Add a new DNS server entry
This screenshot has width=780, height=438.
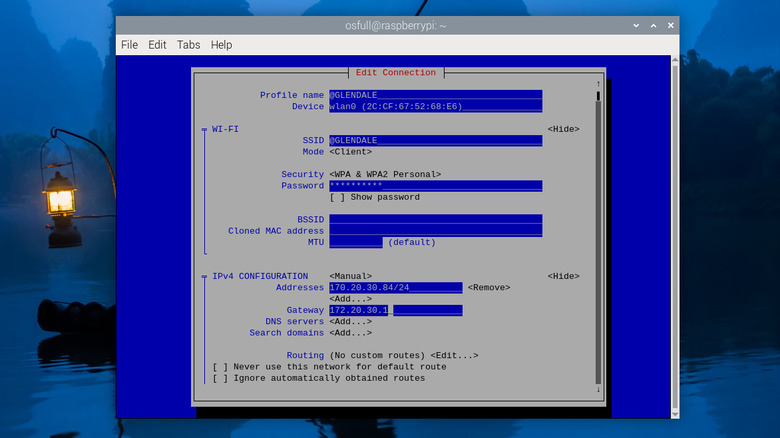point(350,321)
